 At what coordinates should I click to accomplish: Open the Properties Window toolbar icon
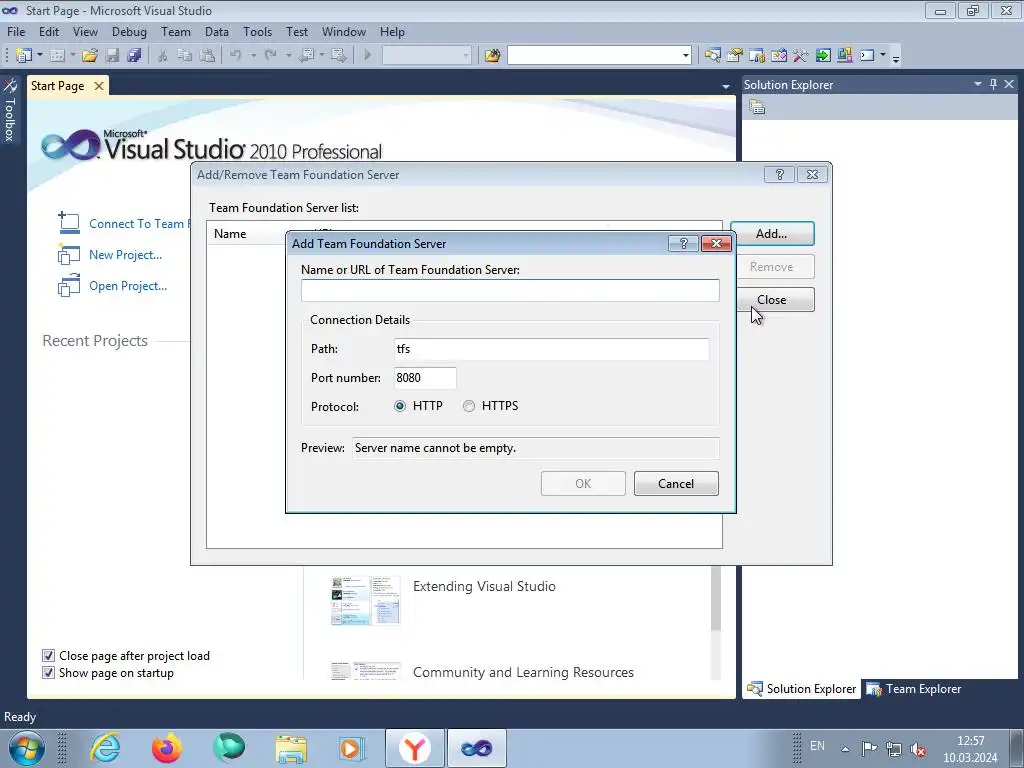point(735,56)
